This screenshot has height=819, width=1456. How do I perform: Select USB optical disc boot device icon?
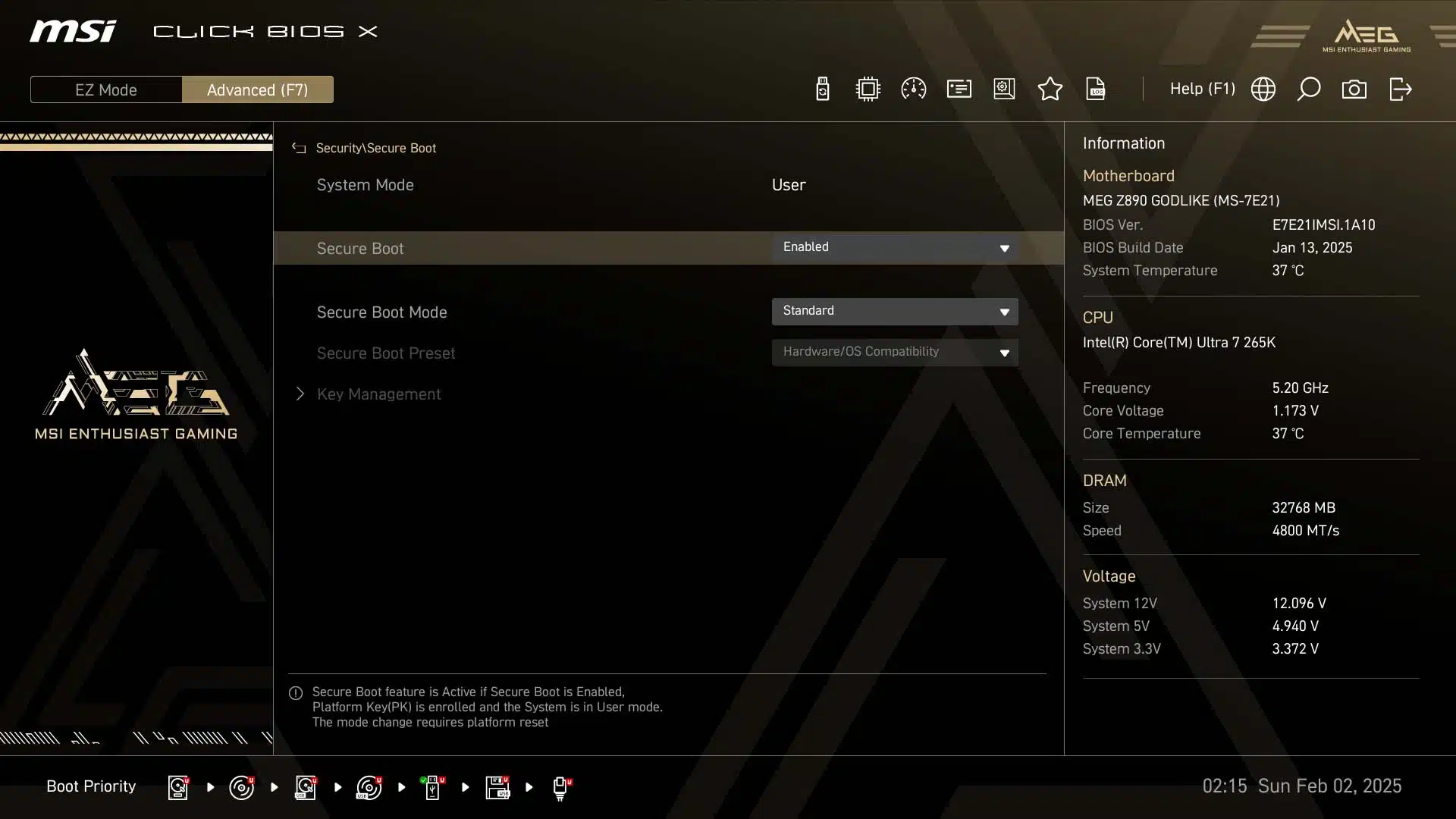pos(369,787)
